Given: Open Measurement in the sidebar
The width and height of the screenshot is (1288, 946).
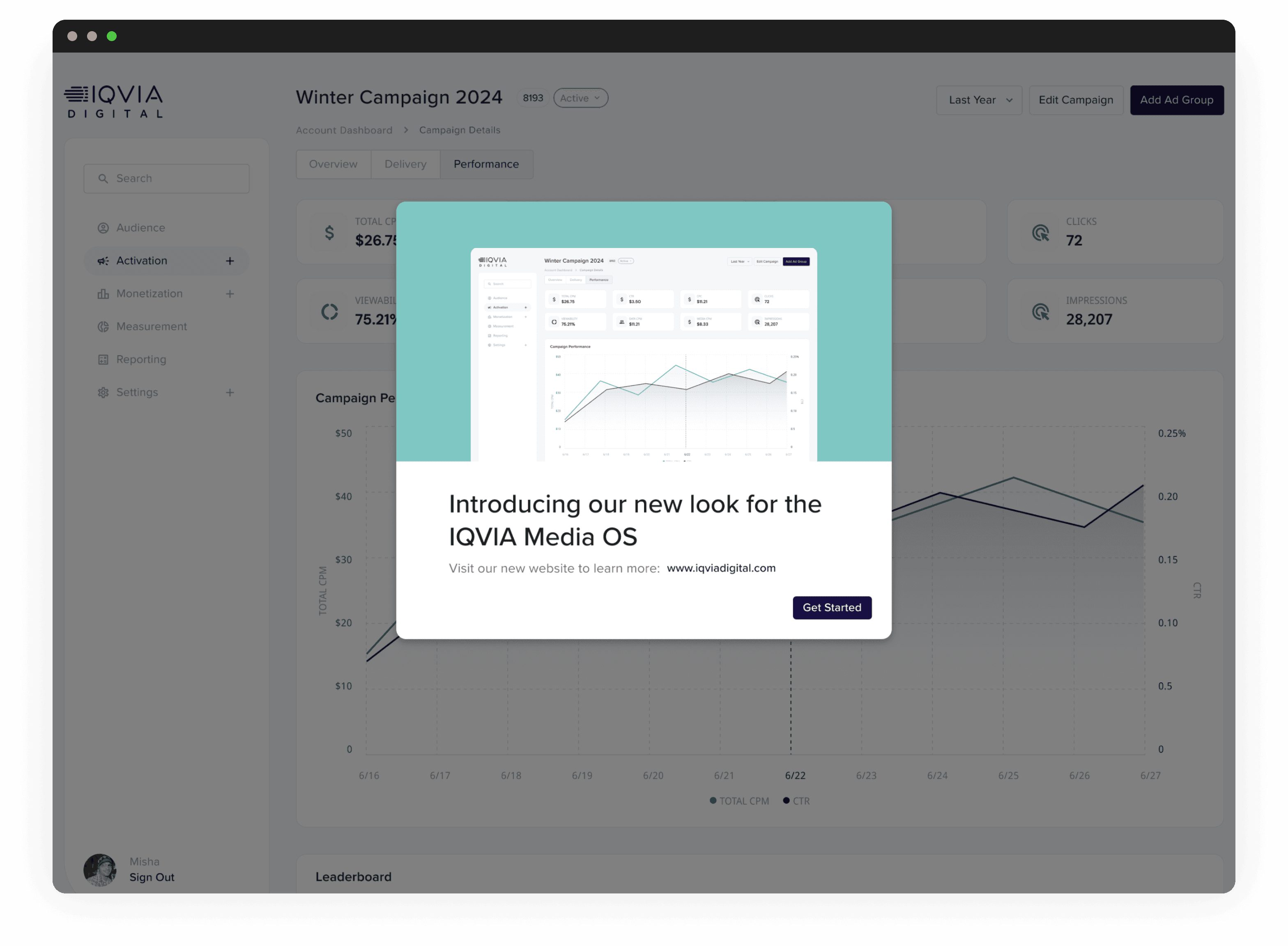Looking at the screenshot, I should (166, 326).
